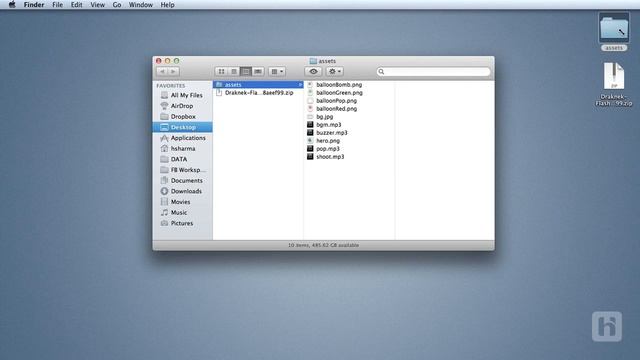Switch Finder to icon view
This screenshot has width=640, height=360.
pyautogui.click(x=221, y=71)
